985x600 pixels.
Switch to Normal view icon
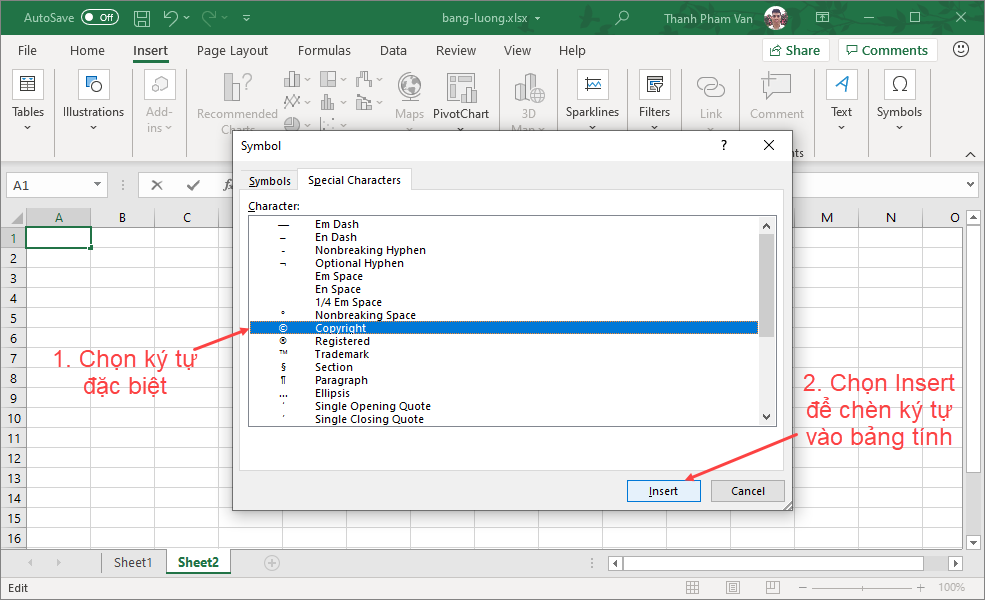point(692,587)
